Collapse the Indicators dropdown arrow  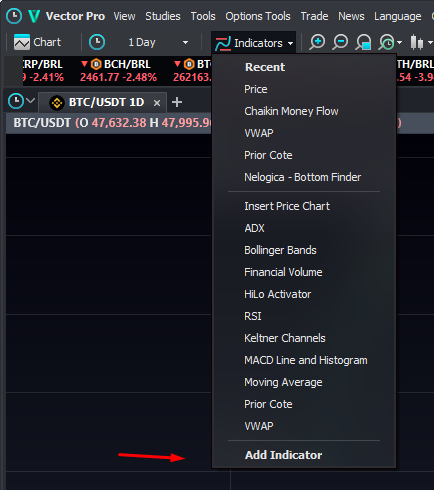pos(290,43)
